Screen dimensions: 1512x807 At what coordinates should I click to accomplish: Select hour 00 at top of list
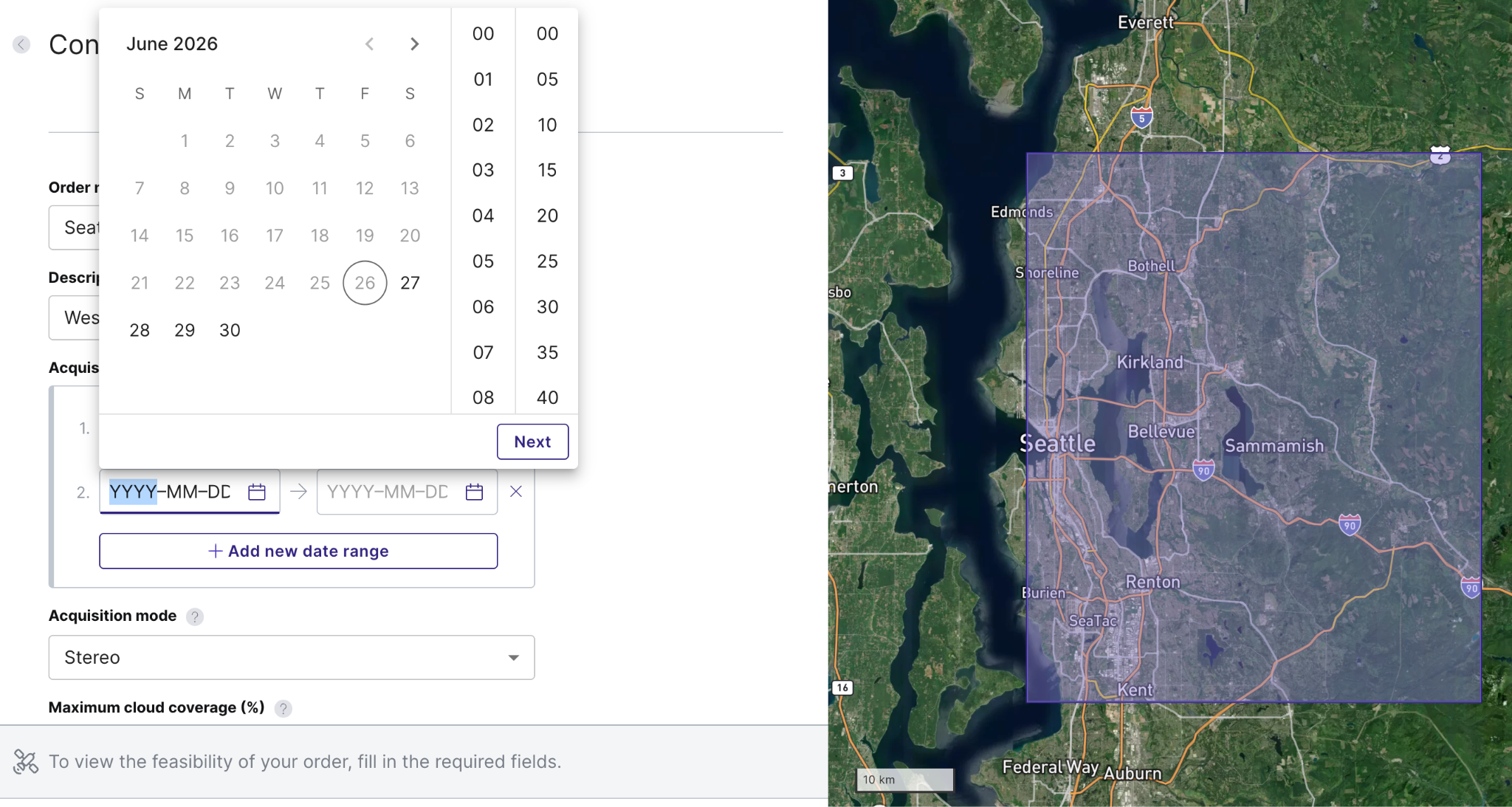[x=484, y=34]
